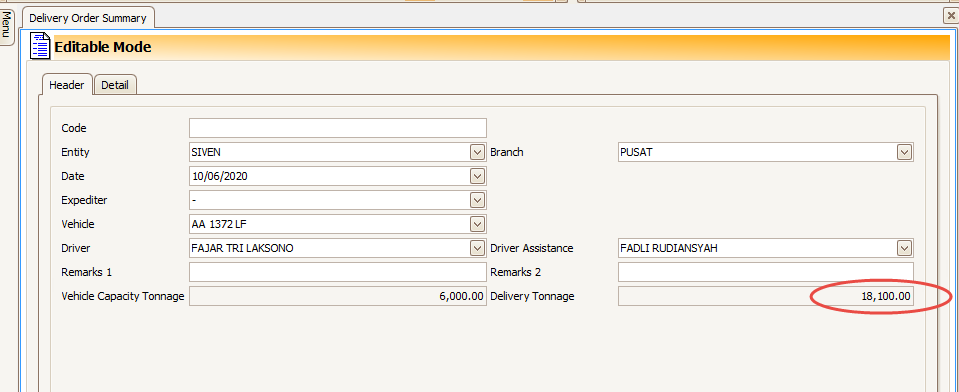
Task: Expand the Driver Assistance dropdown
Action: pos(905,248)
